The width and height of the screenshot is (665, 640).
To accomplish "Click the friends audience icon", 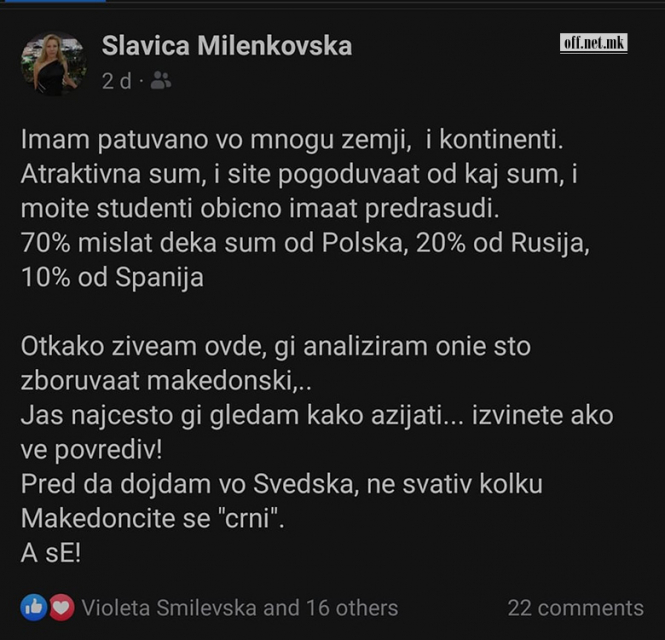I will [x=161, y=80].
